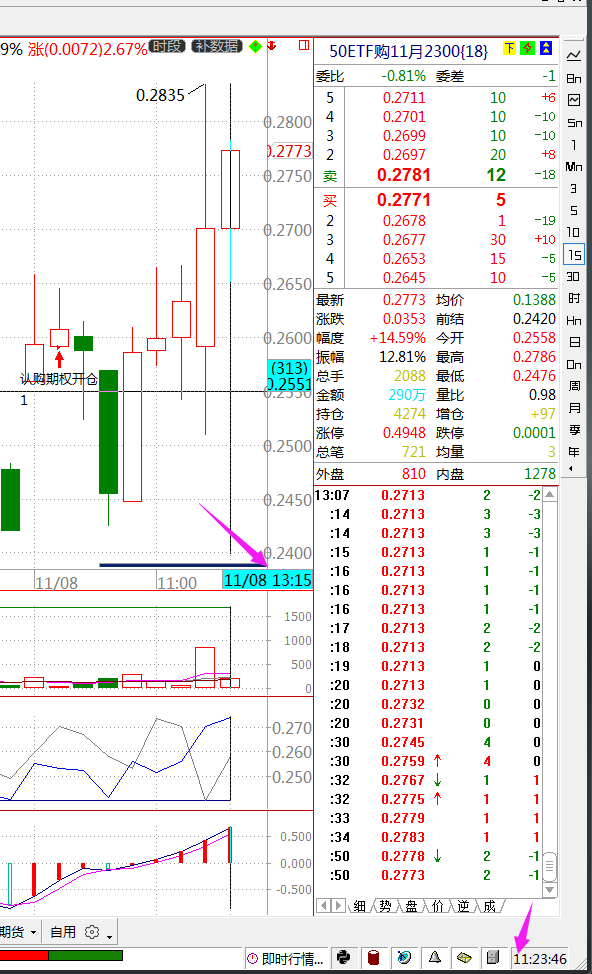Switch to the 1-minute period
Screen dimensions: 592x974
coord(574,145)
